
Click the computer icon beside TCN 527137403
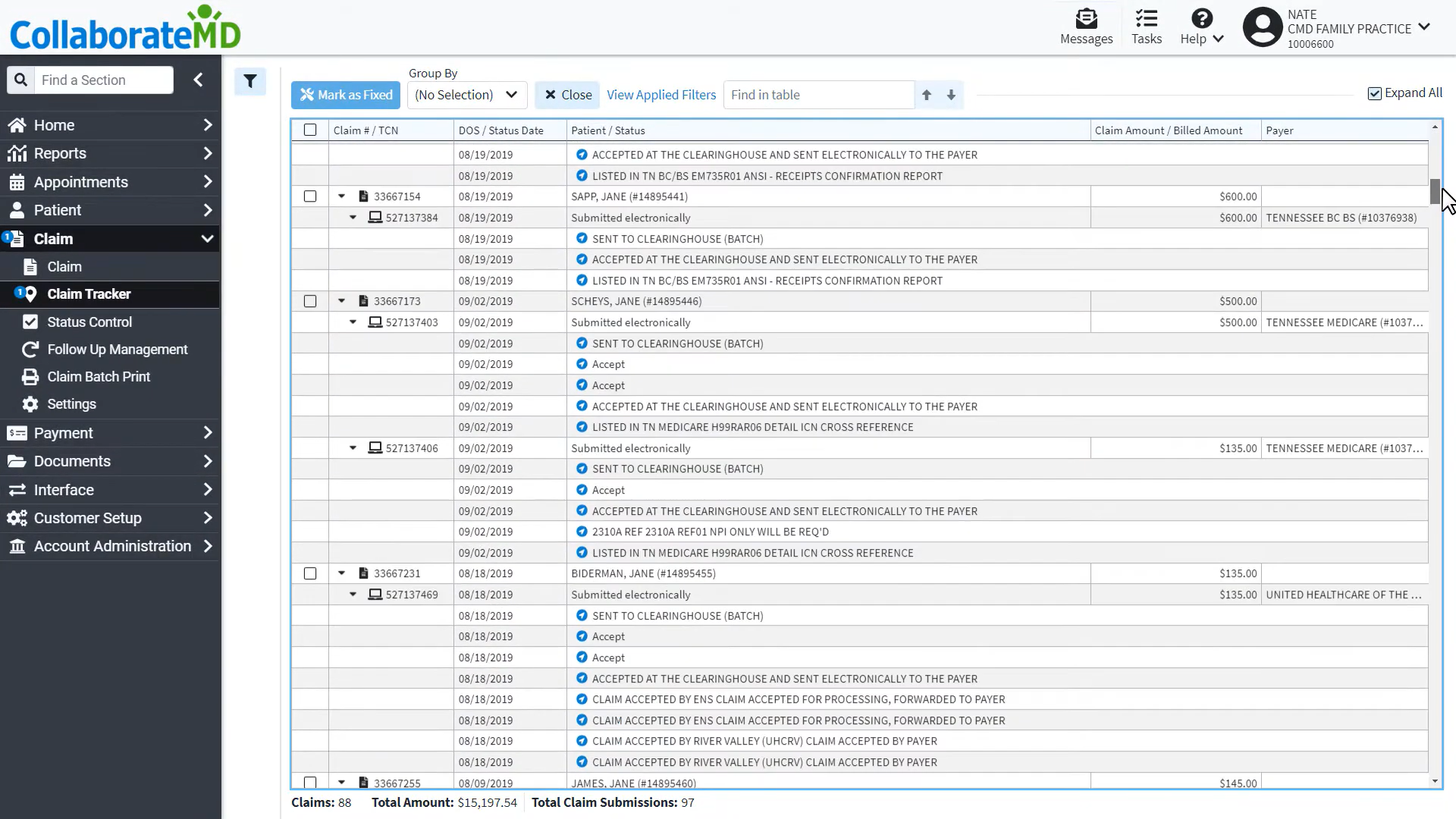[375, 322]
